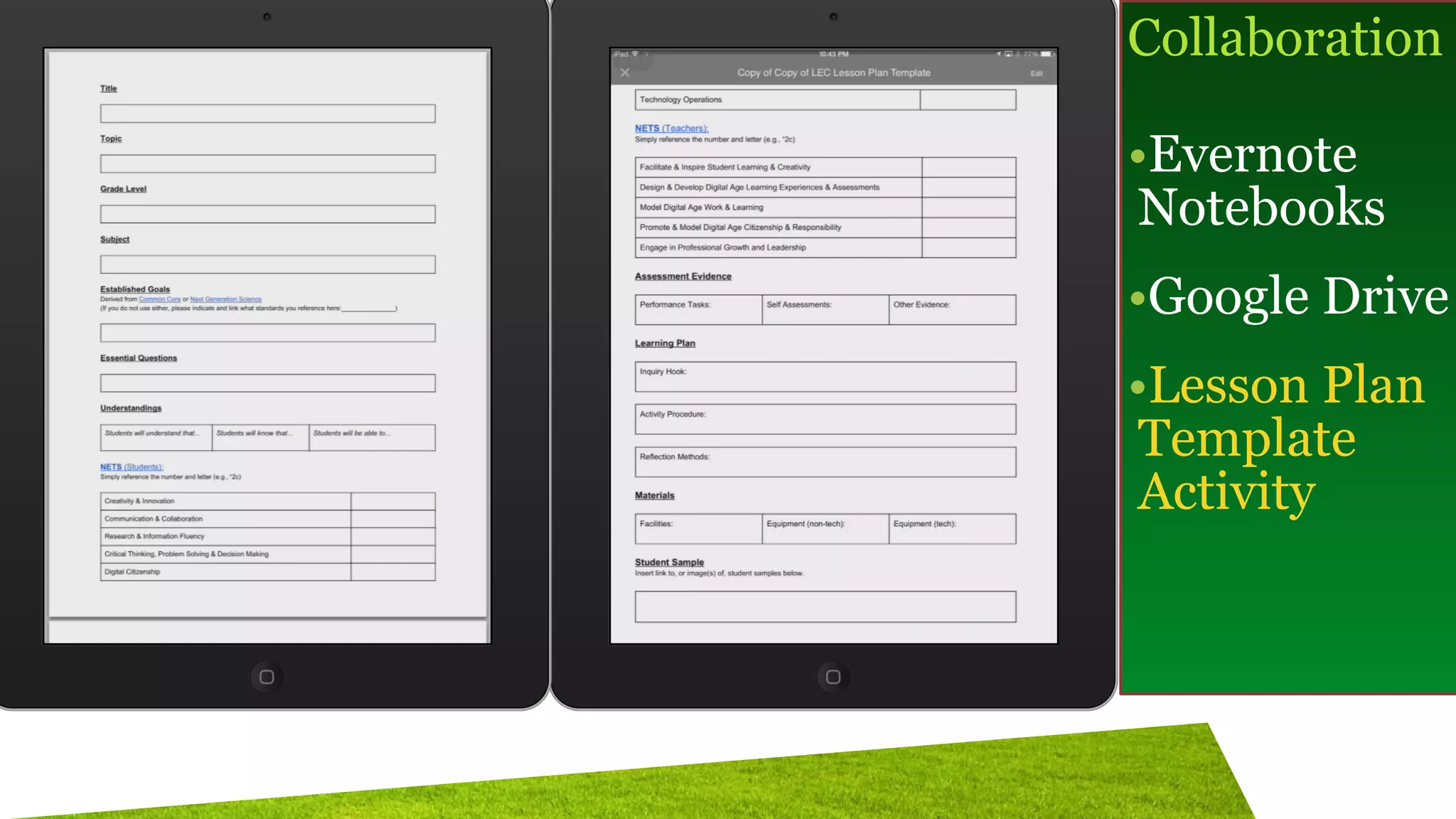Click the document title 'Copy of Copy of LEC Lesson Plan Template'
Image resolution: width=1456 pixels, height=819 pixels.
pyautogui.click(x=834, y=73)
